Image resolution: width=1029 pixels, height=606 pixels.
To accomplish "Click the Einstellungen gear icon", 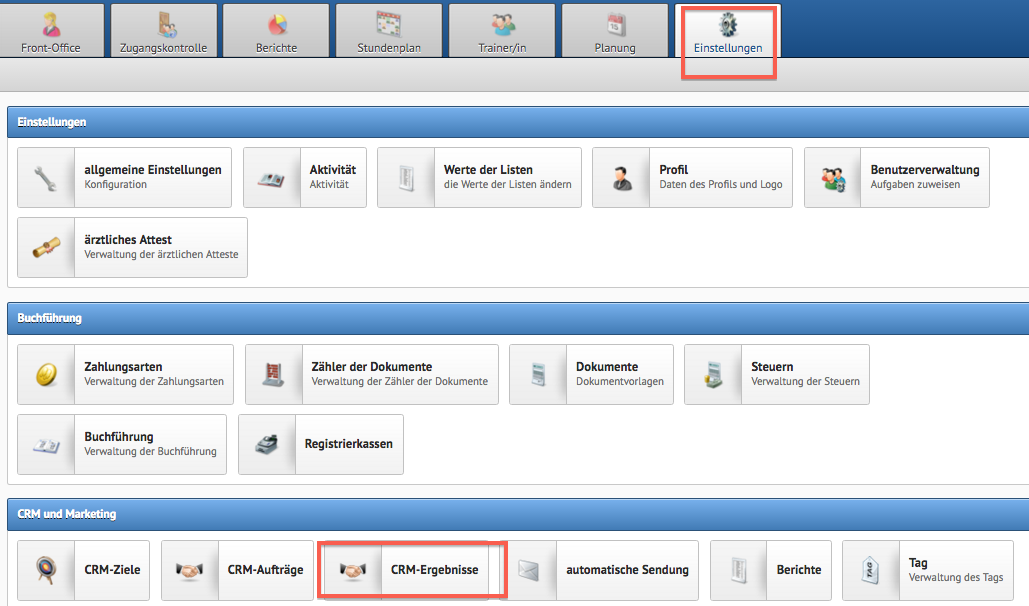I will click(728, 25).
